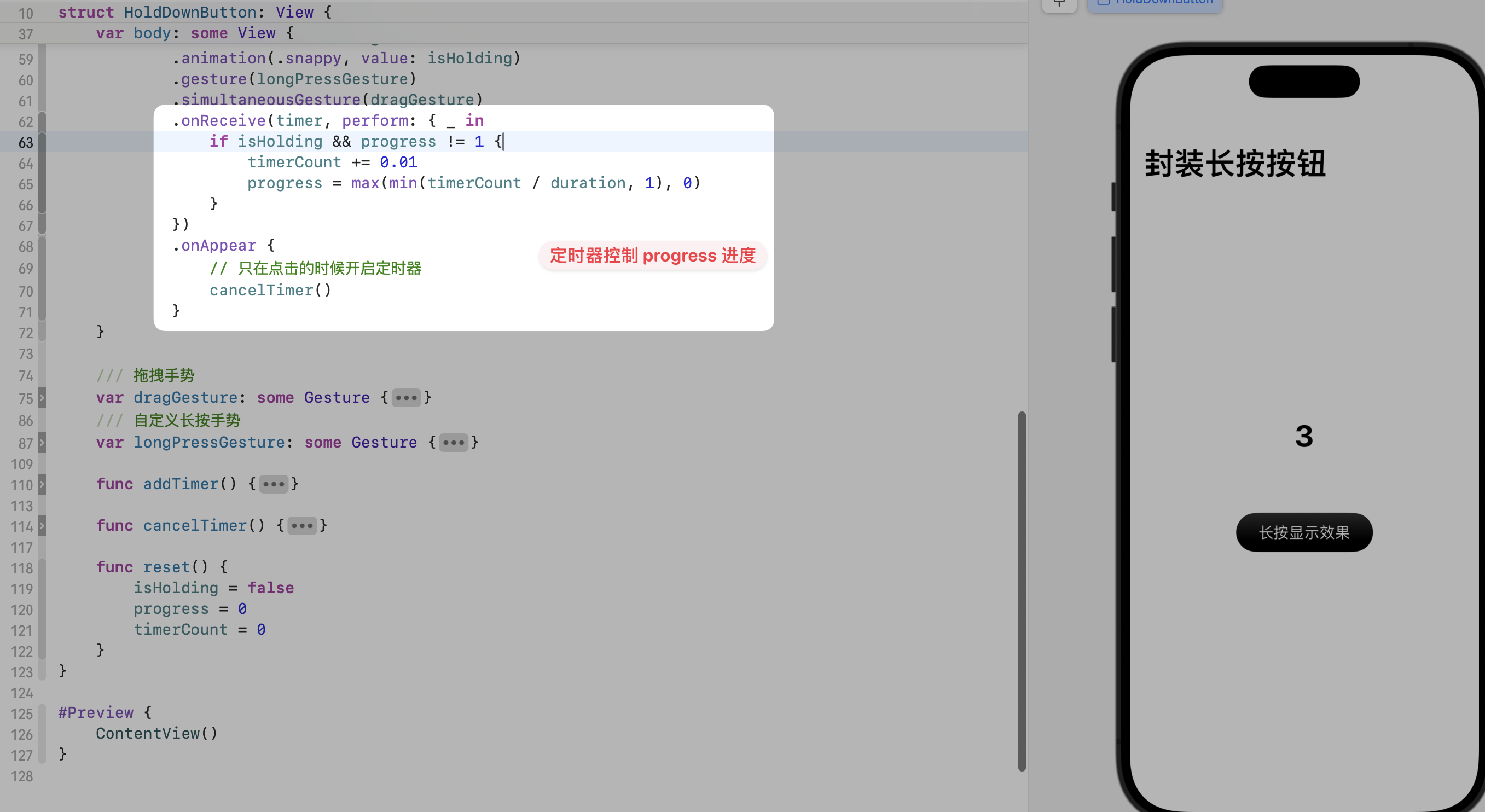Screen dimensions: 1485x812
Task: Click the sticky header struct HoldDownButton line
Action: pos(195,12)
